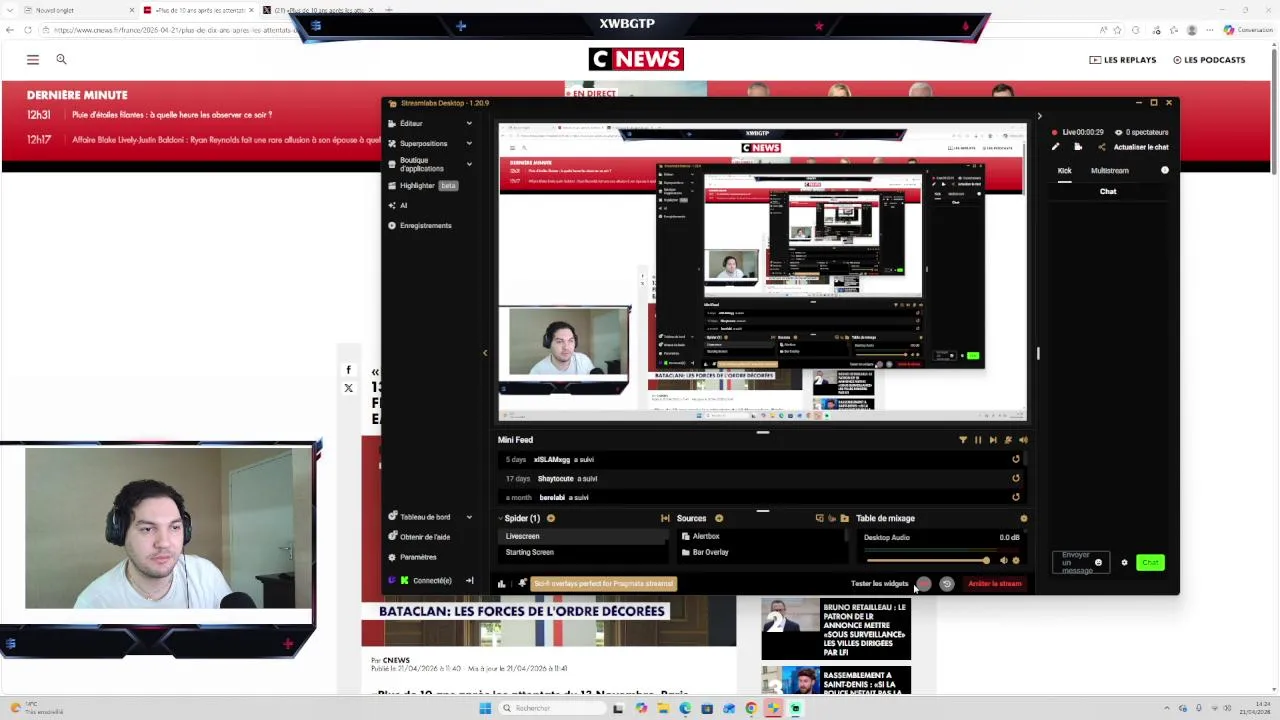Click Arrêter le stream
This screenshot has height=720, width=1280.
tap(995, 583)
